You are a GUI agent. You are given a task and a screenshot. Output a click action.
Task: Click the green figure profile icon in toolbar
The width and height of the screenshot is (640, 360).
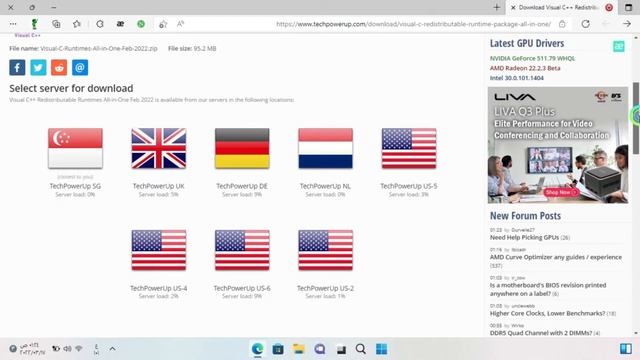(x=35, y=24)
